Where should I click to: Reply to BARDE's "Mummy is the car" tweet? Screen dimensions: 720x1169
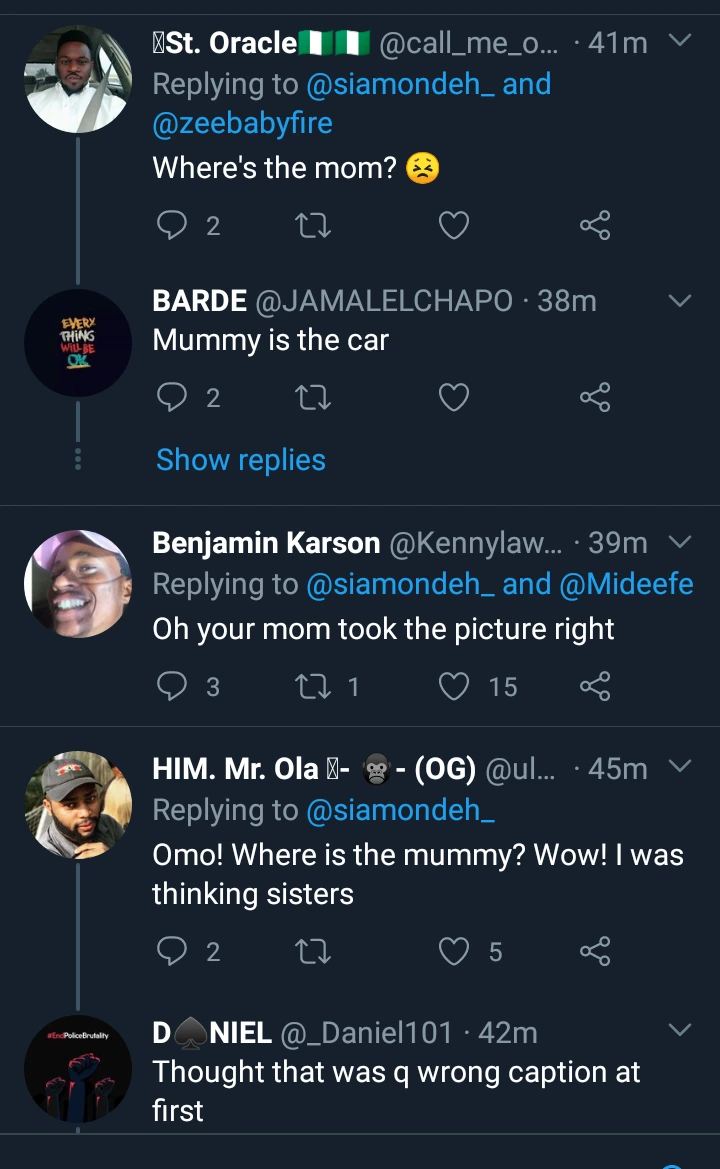pyautogui.click(x=173, y=399)
